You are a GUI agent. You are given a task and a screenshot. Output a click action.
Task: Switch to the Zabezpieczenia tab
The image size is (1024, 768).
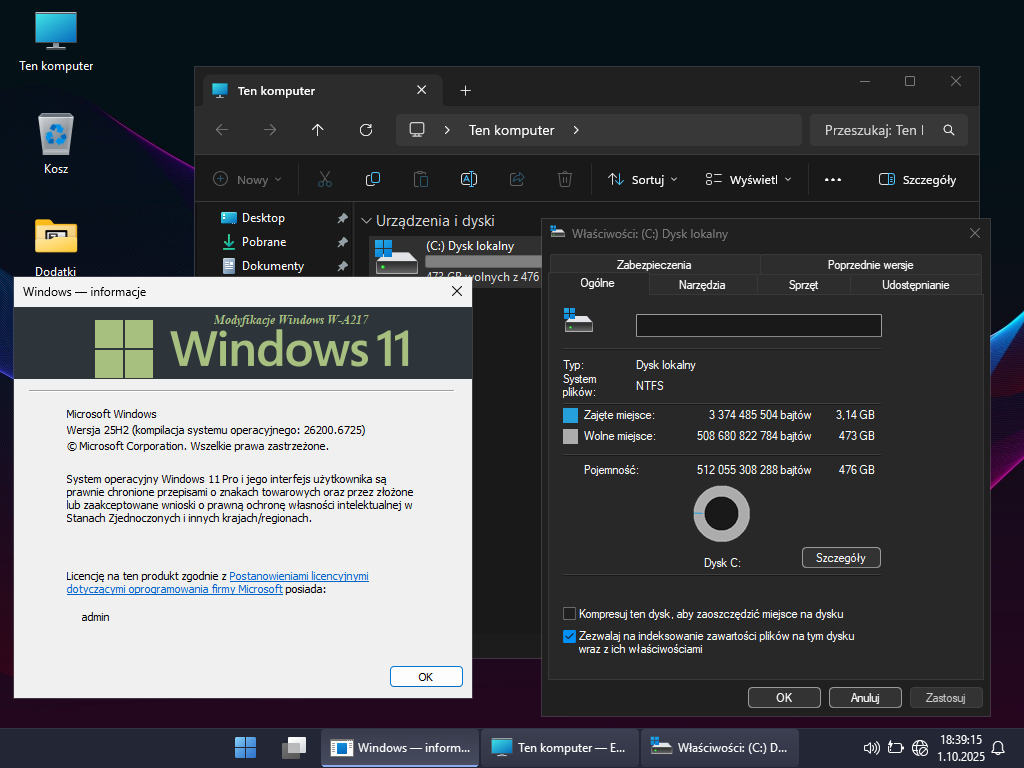pos(654,265)
